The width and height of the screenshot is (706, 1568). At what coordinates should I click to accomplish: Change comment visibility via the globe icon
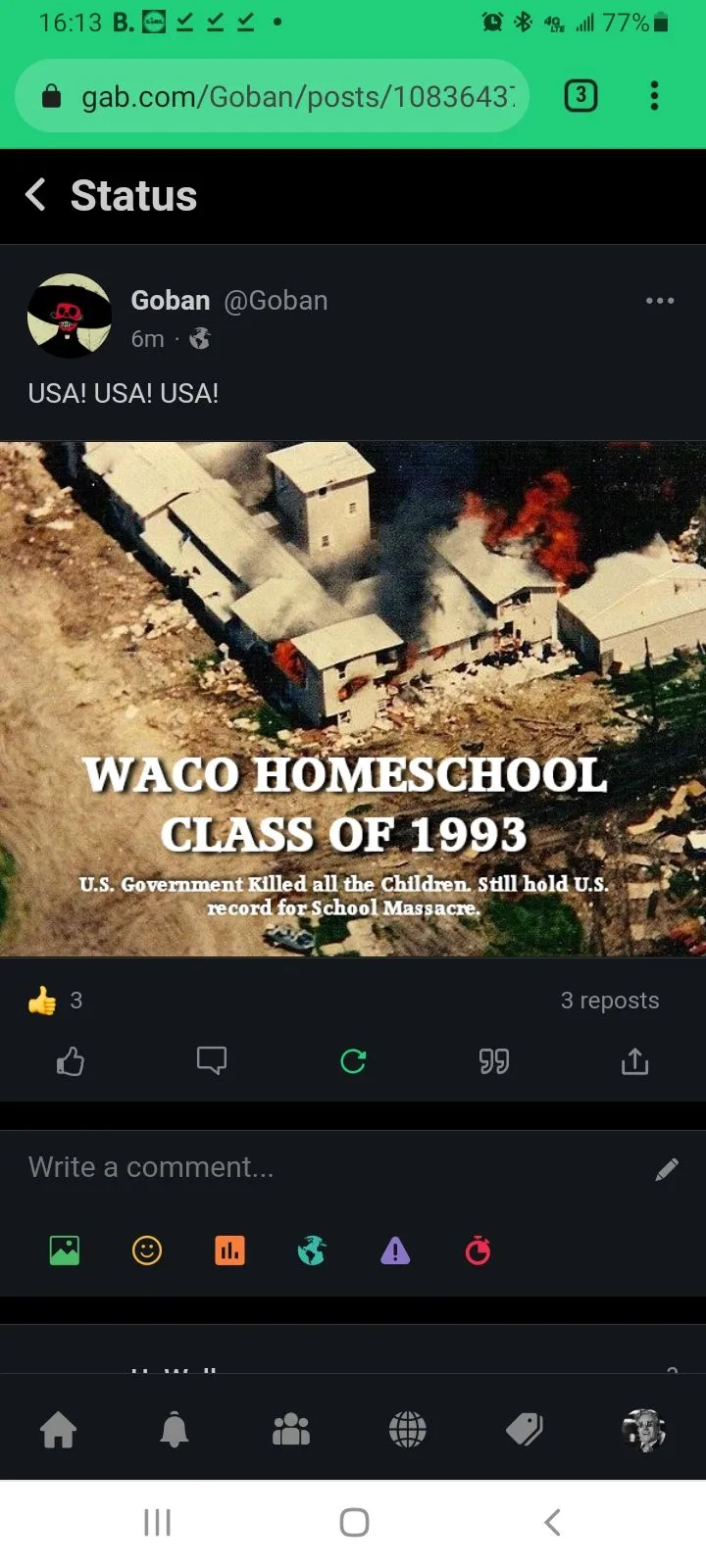click(x=312, y=1250)
